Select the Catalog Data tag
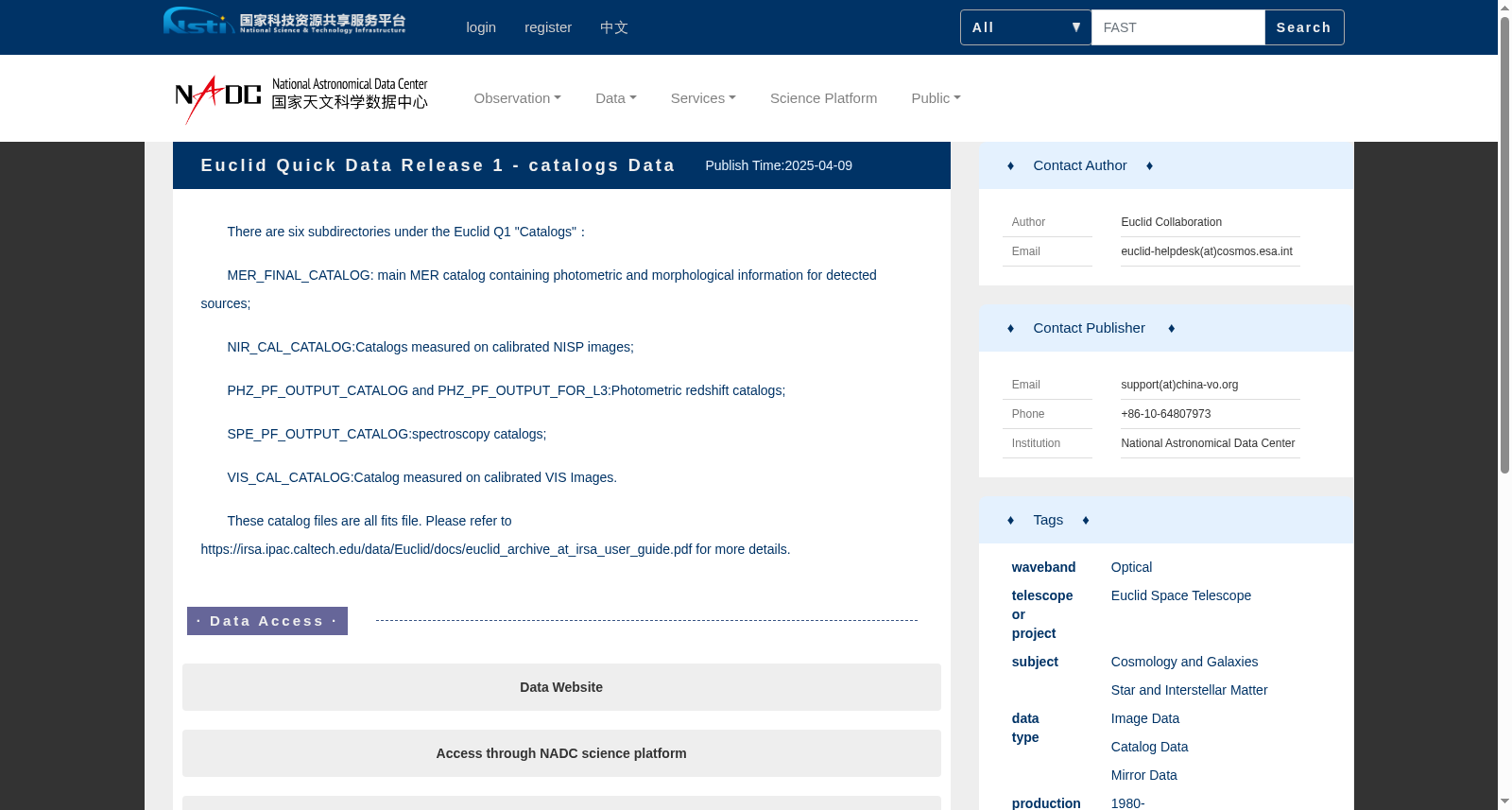The height and width of the screenshot is (810, 1512). pyautogui.click(x=1149, y=747)
